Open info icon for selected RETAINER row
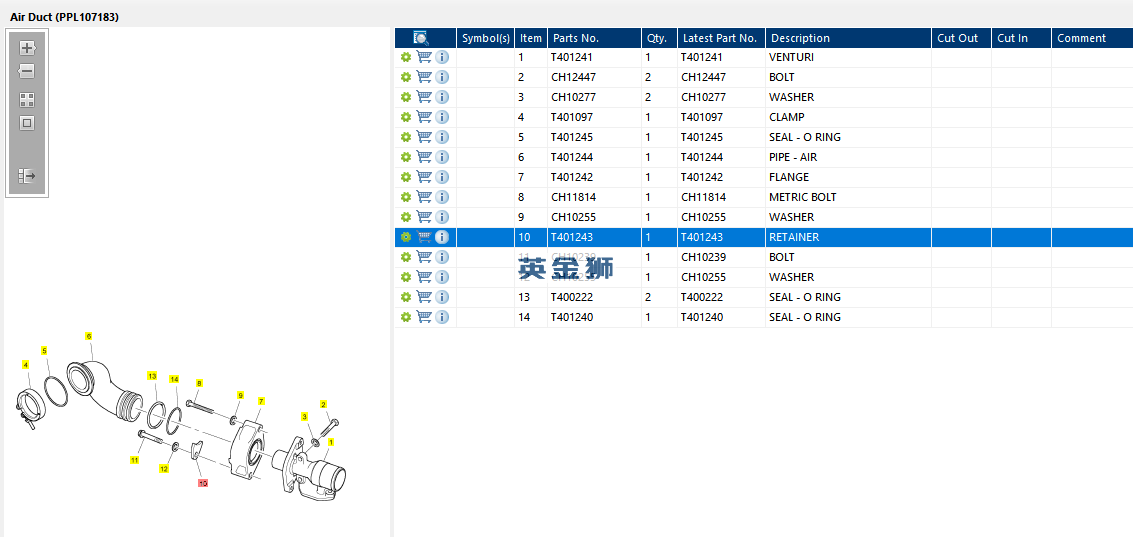Image resolution: width=1133 pixels, height=537 pixels. (x=442, y=237)
